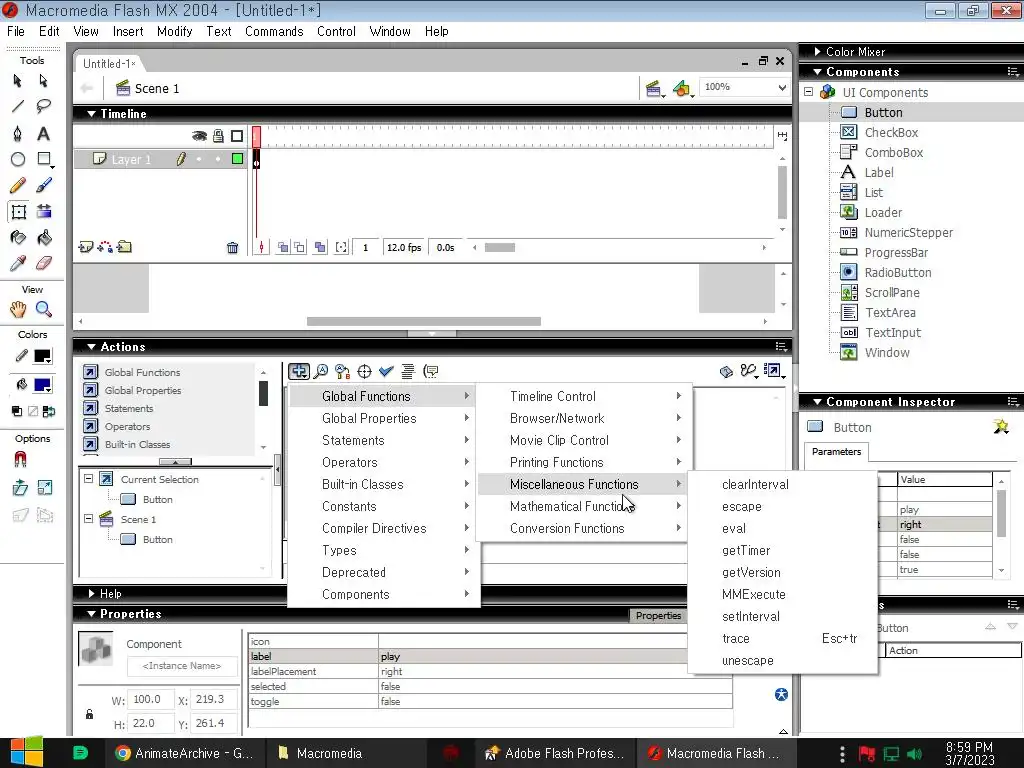Select the Eraser tool
This screenshot has width=1024, height=768.
point(44,263)
